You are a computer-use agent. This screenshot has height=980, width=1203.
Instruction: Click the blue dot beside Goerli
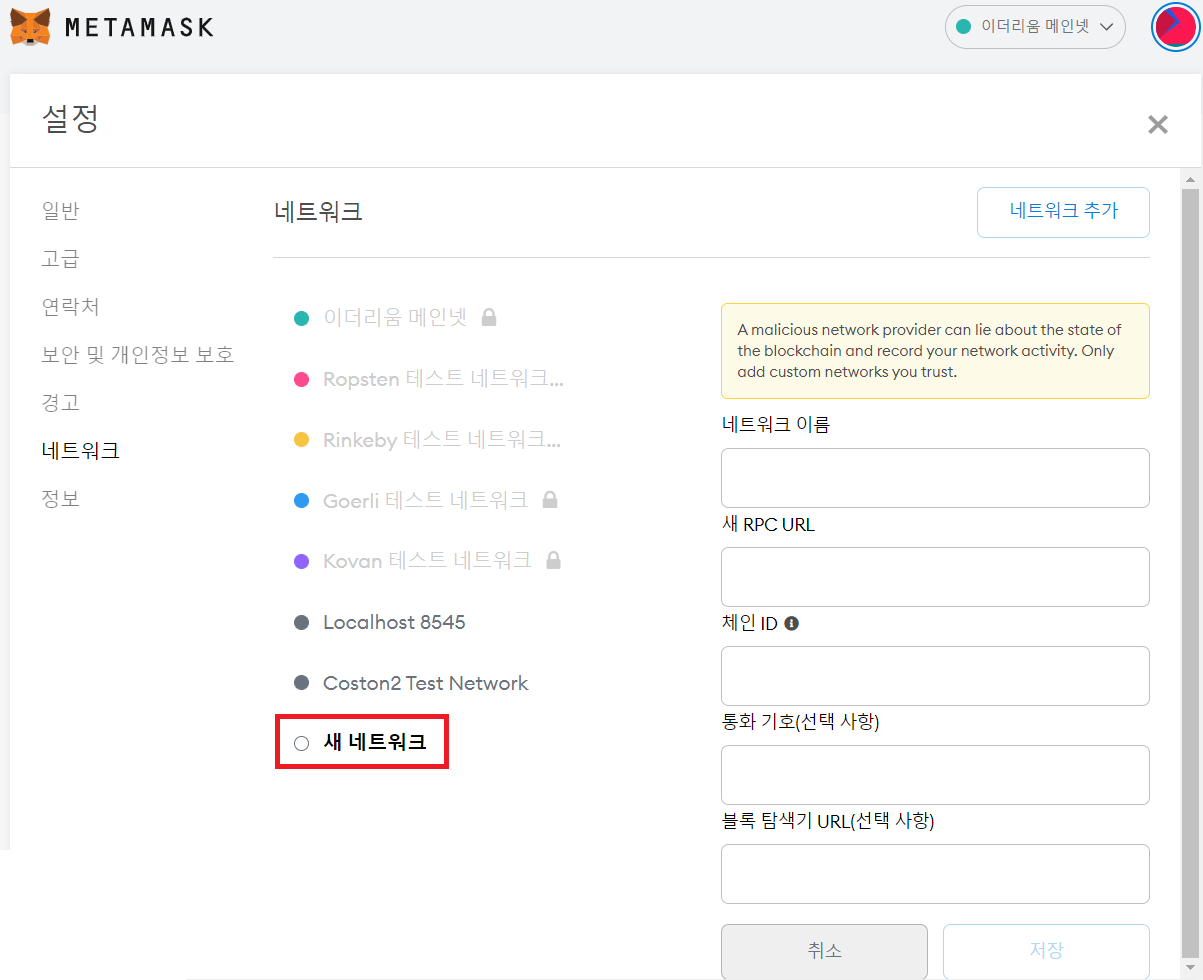tap(301, 500)
